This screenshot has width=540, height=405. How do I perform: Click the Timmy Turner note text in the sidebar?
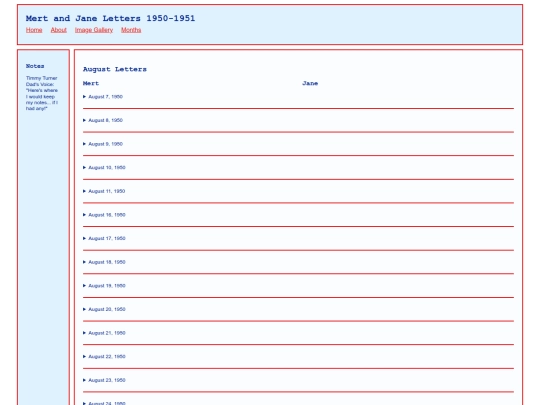click(42, 93)
